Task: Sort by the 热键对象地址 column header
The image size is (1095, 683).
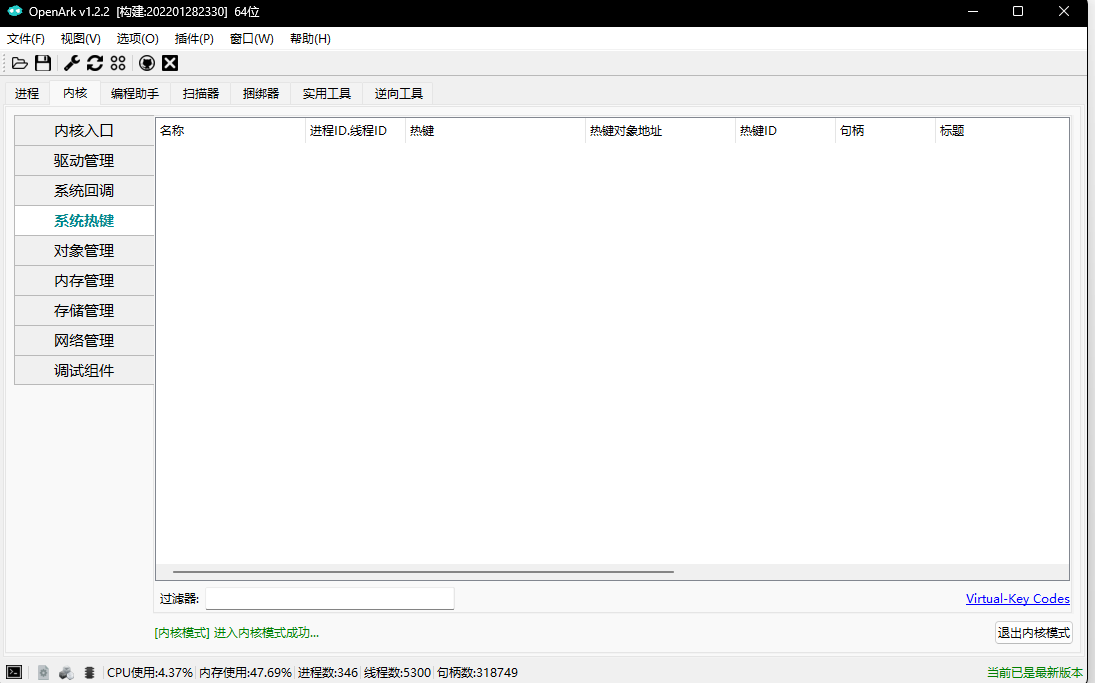Action: [661, 131]
